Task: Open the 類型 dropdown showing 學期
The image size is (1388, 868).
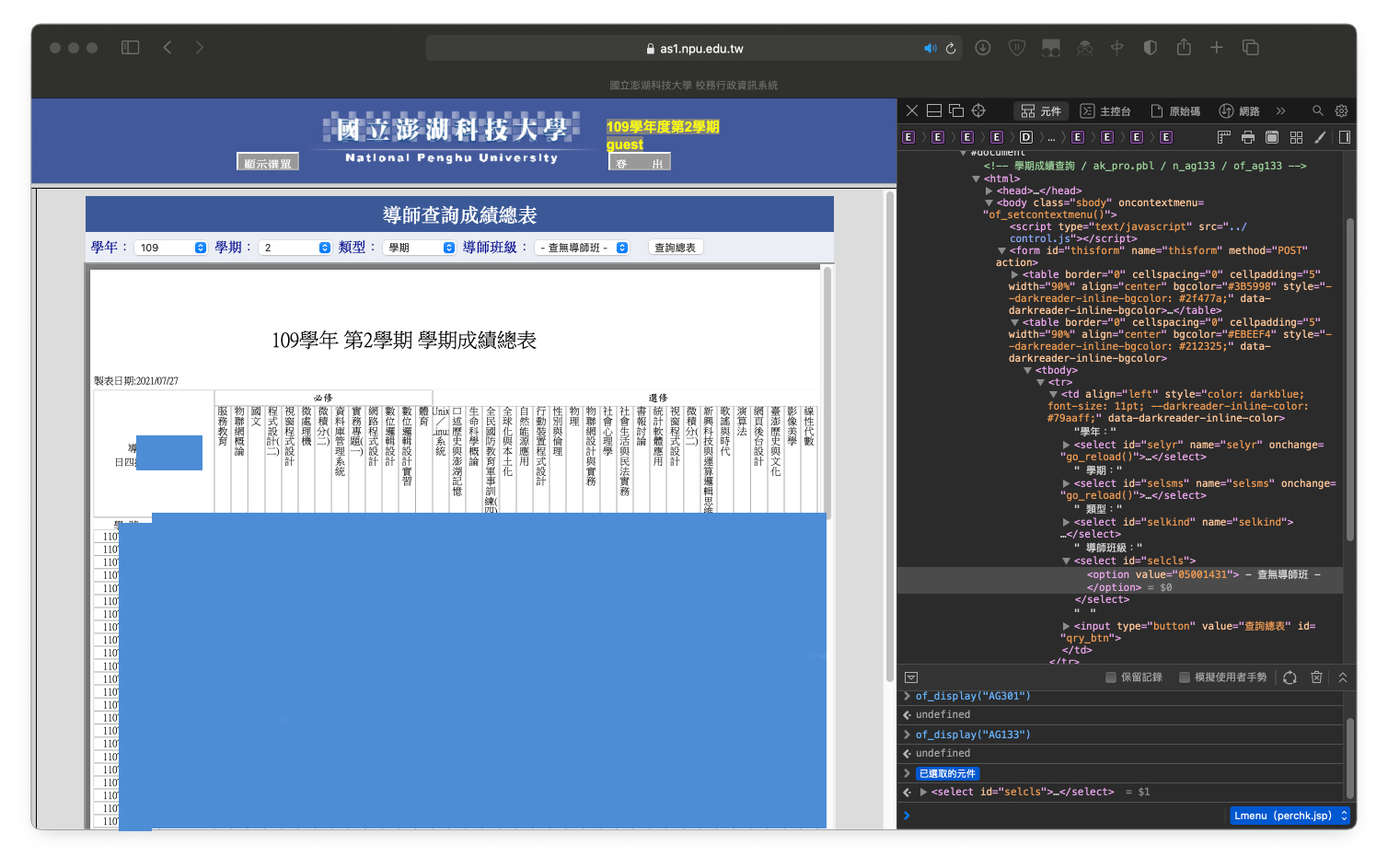Action: pyautogui.click(x=419, y=248)
